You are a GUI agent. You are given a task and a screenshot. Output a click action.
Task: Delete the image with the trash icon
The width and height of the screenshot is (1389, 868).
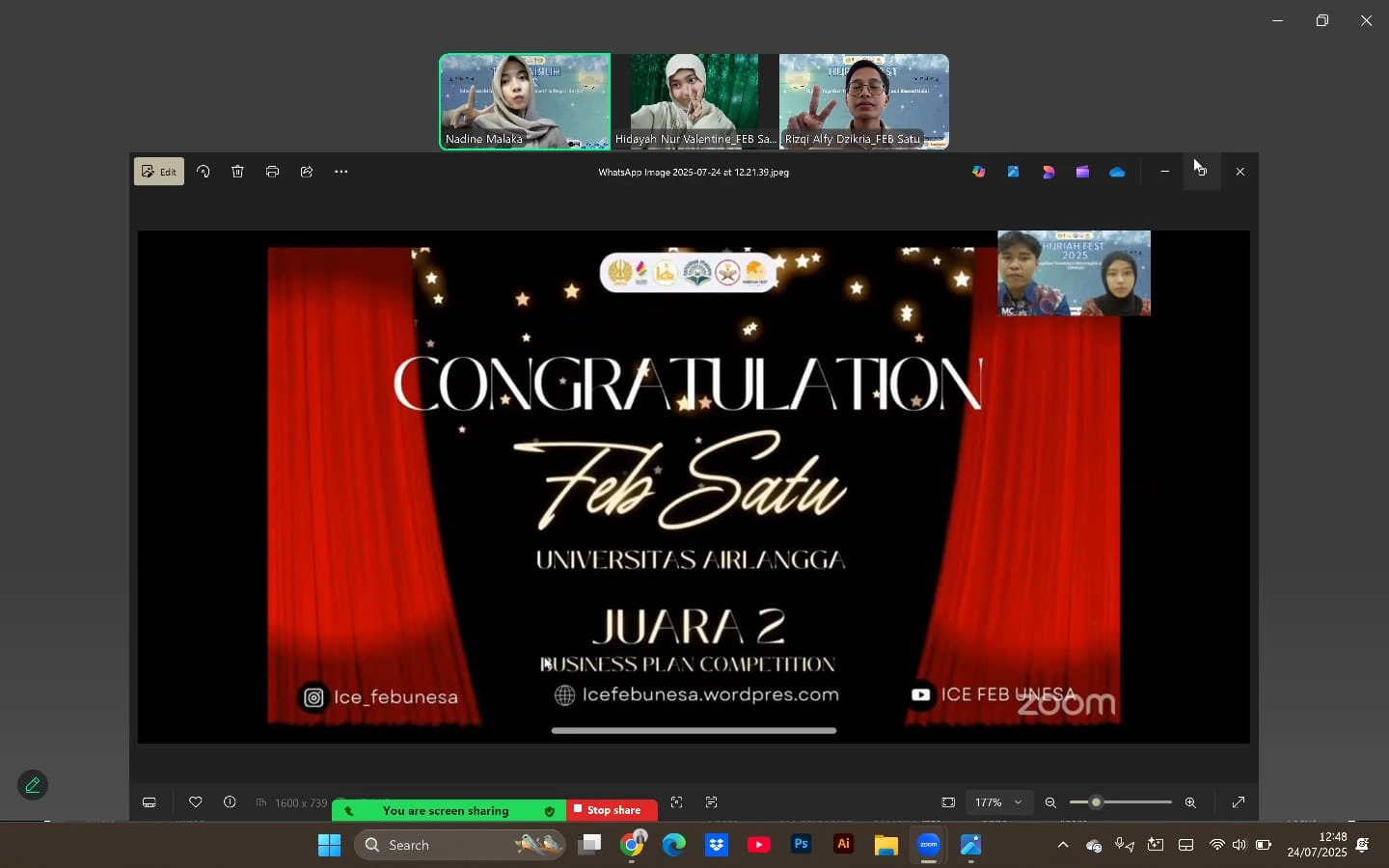coord(238,172)
